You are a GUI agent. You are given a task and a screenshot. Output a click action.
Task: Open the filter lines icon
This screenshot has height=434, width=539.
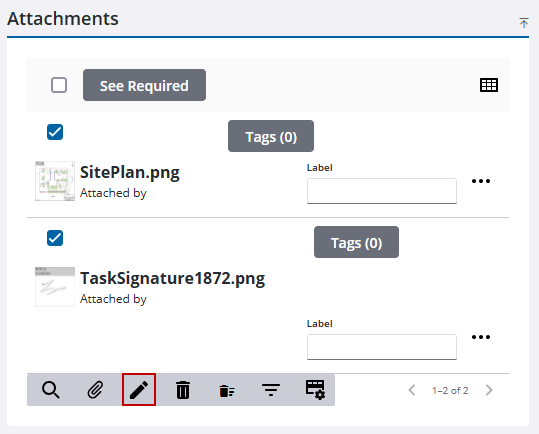271,390
